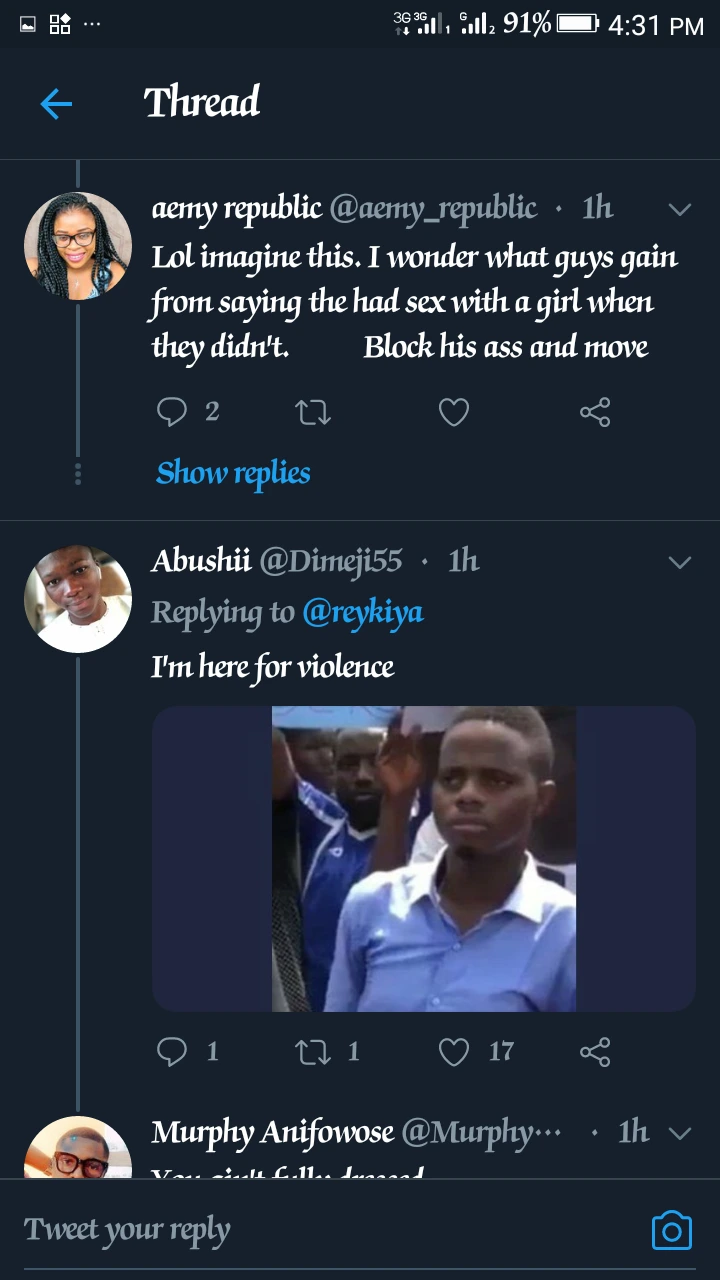Share aemy republic's tweet
This screenshot has height=1280, width=720.
click(595, 412)
